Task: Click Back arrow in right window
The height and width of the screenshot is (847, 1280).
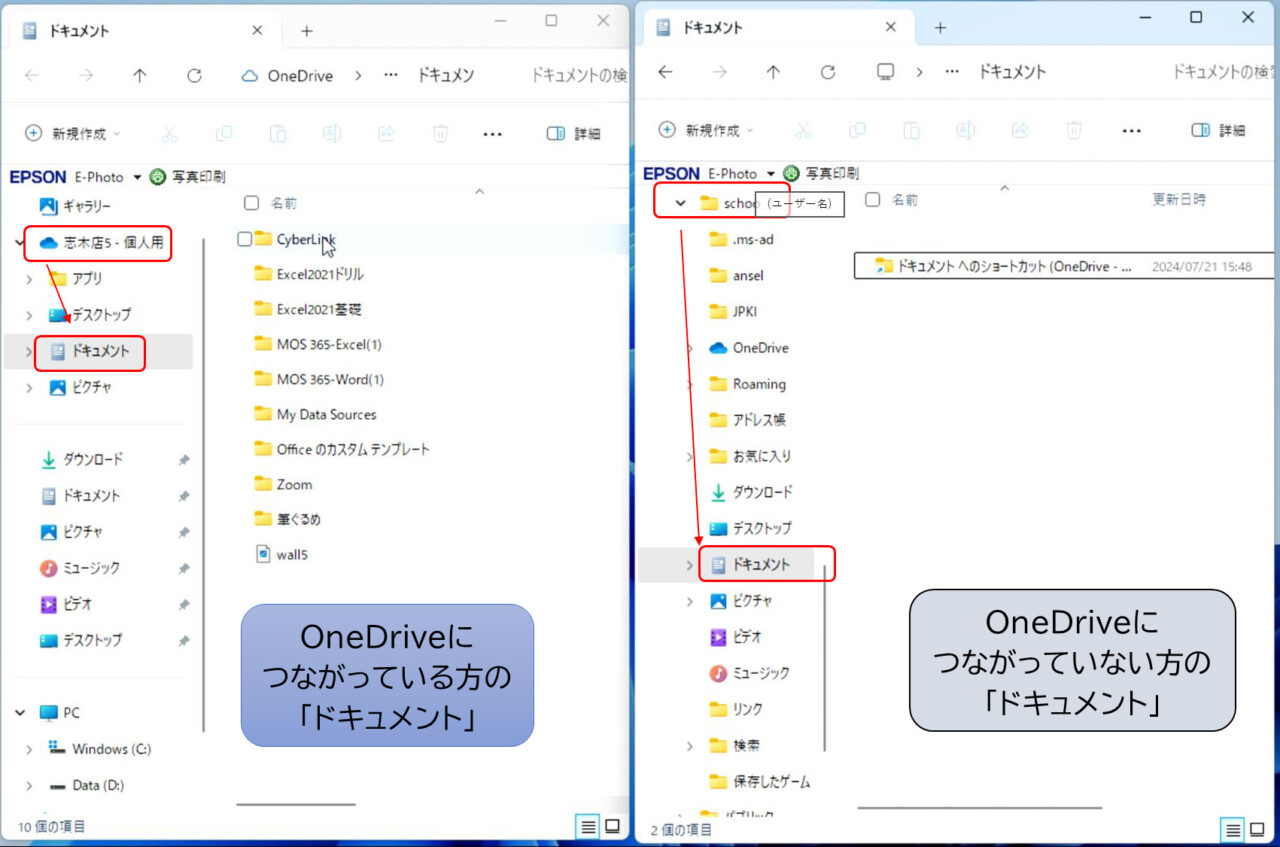Action: point(665,72)
